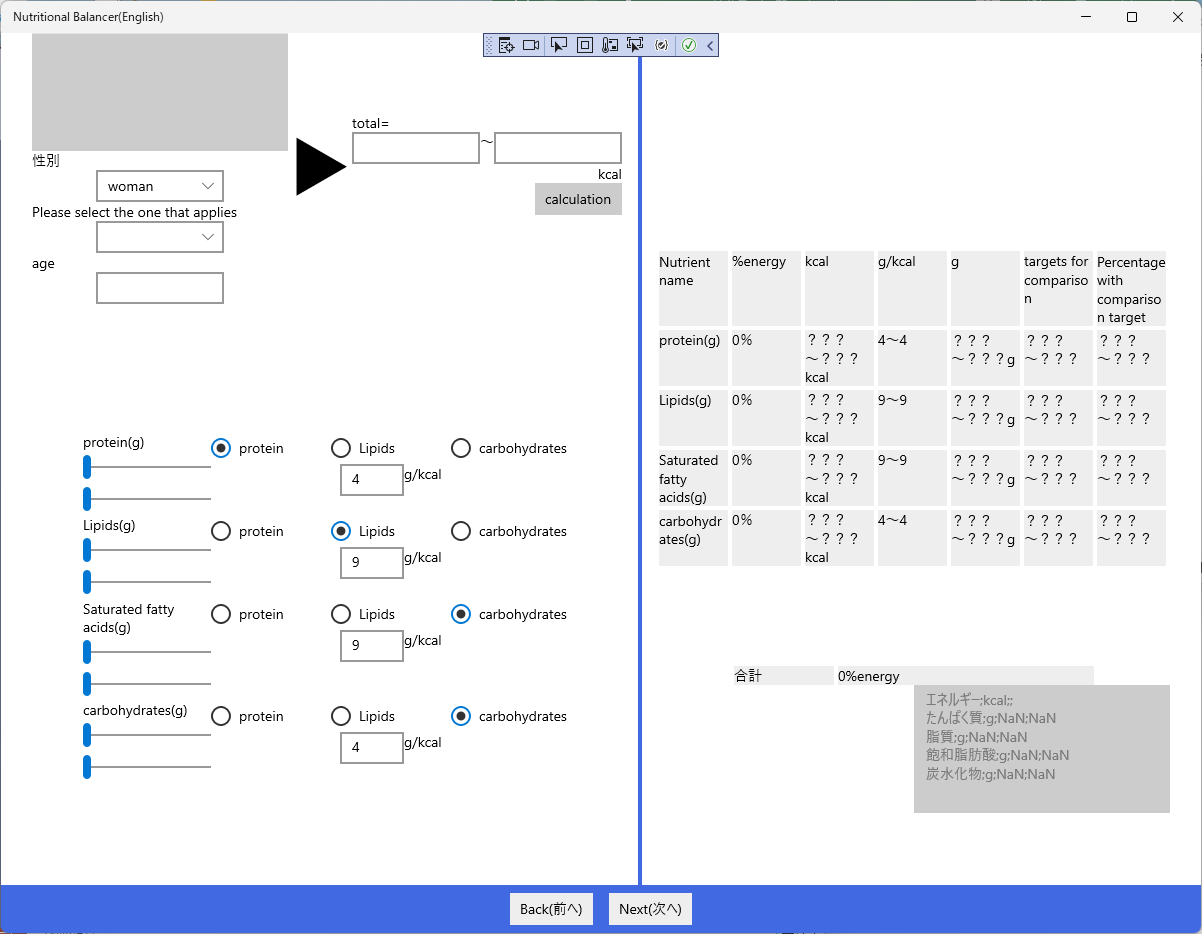The image size is (1202, 934).
Task: Click the video camera toolbar icon
Action: [x=531, y=45]
